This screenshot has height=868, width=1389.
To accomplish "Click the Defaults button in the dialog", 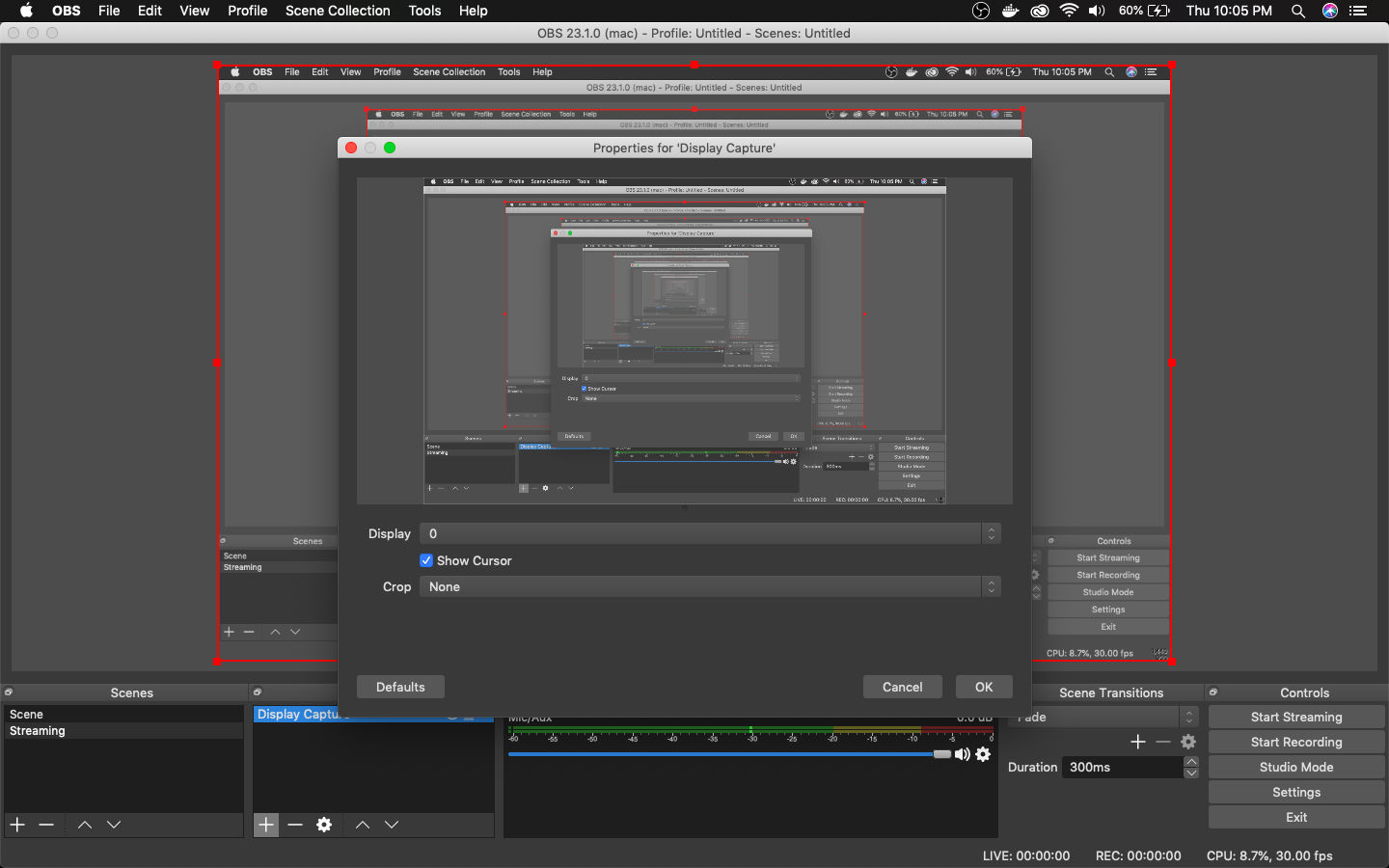I will tap(400, 687).
